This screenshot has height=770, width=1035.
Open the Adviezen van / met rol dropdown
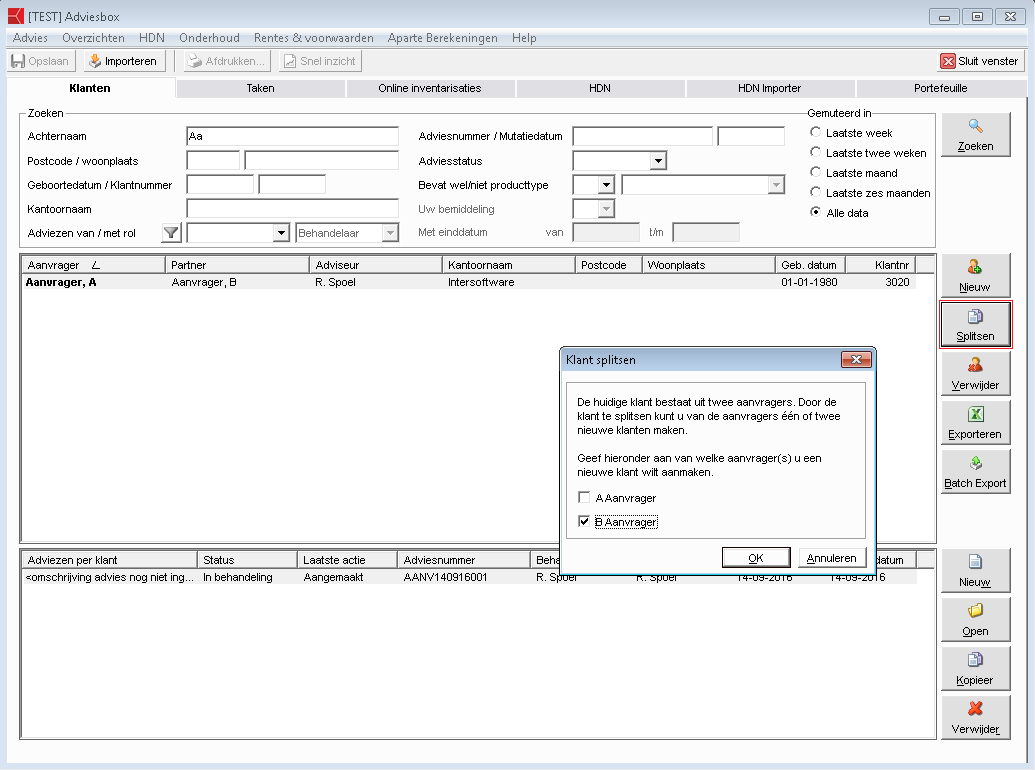tap(281, 233)
